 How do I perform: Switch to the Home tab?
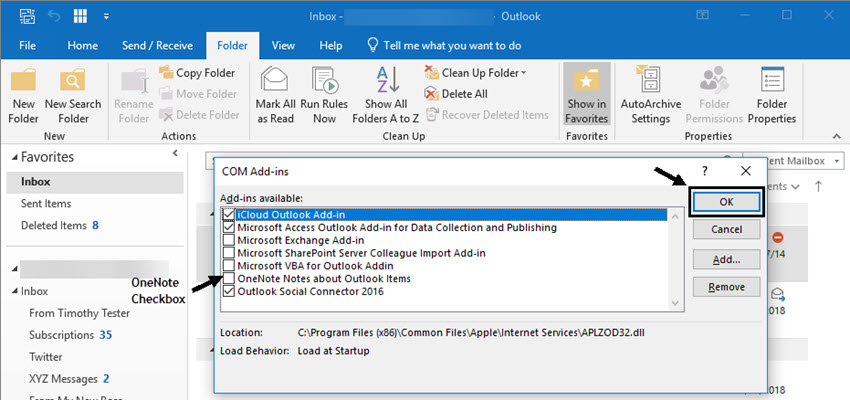point(82,46)
